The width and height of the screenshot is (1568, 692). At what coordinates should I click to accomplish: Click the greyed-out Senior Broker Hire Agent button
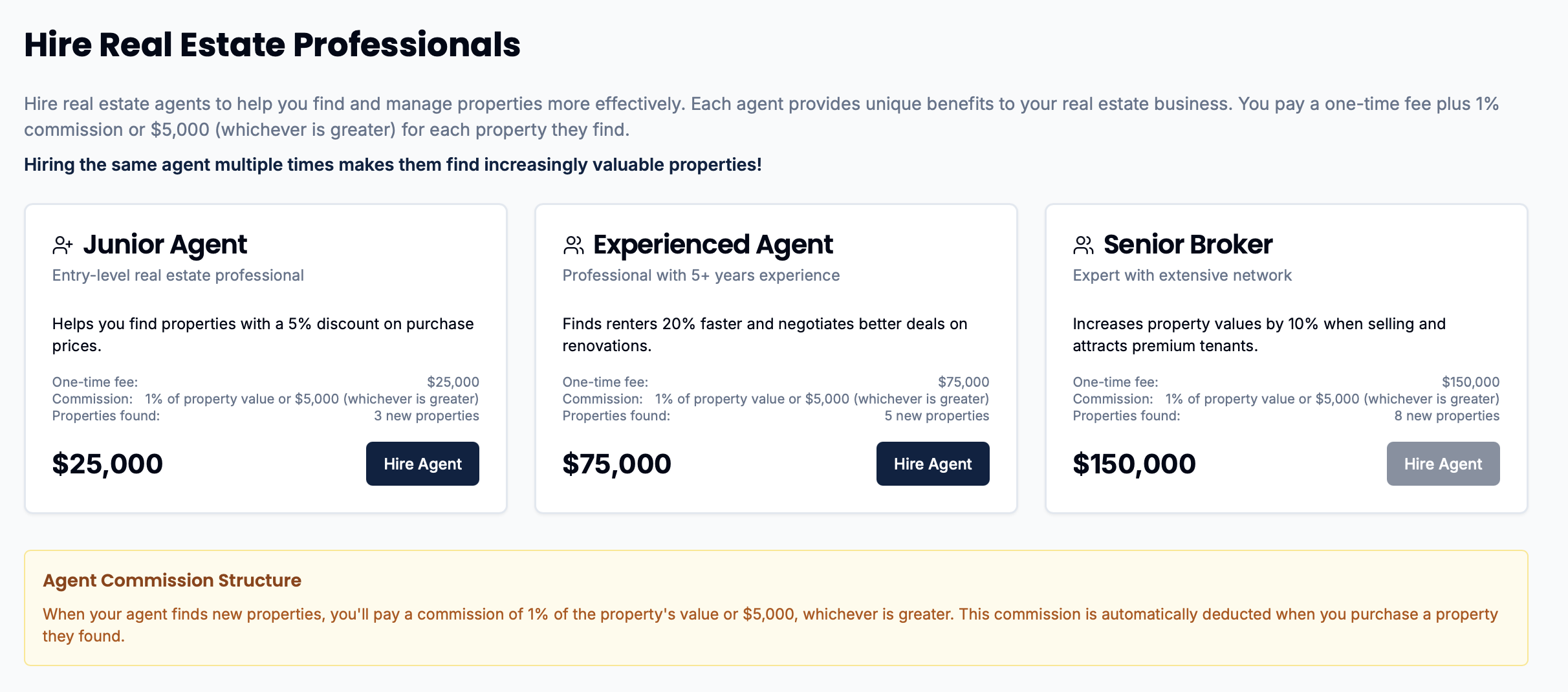click(x=1443, y=464)
